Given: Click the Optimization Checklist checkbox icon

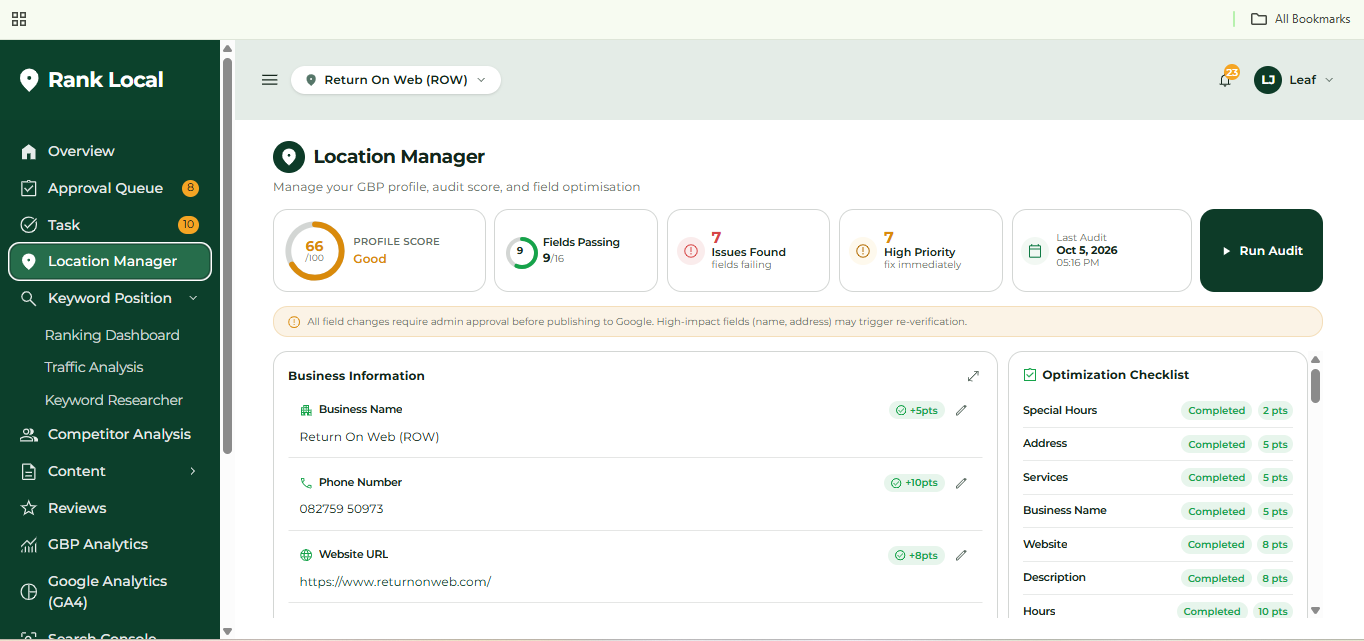Looking at the screenshot, I should click(x=1030, y=375).
